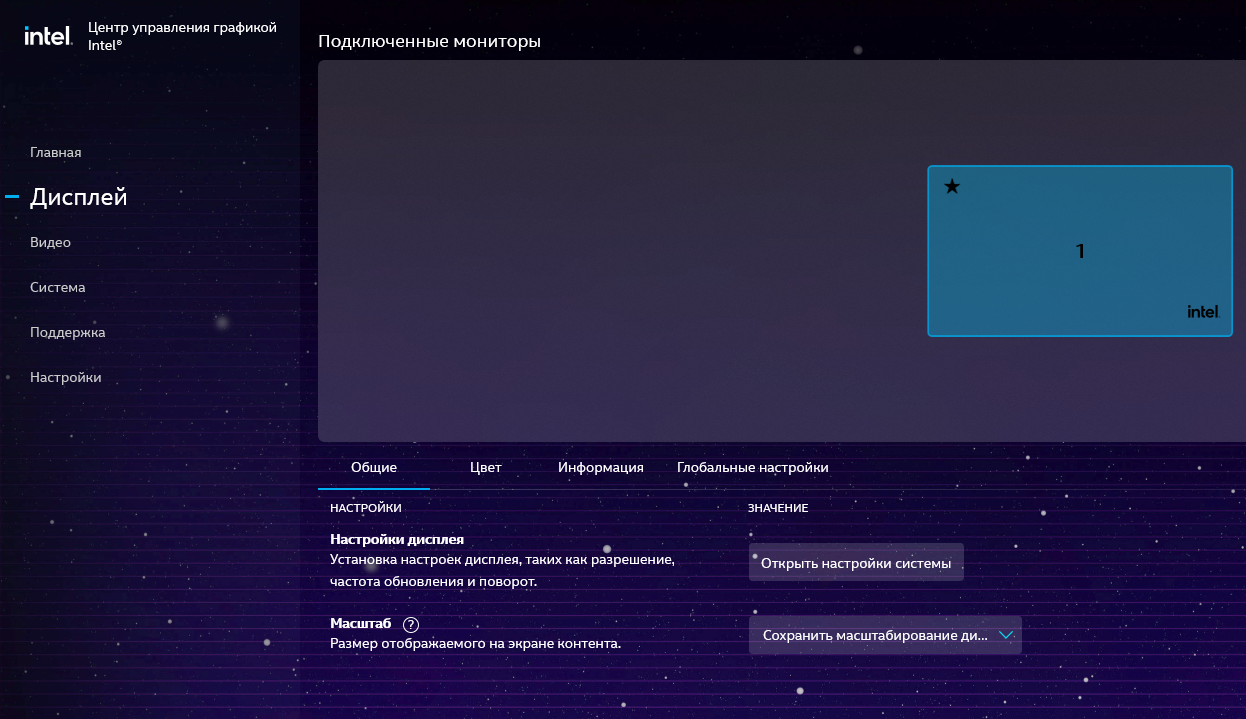This screenshot has height=719, width=1246.
Task: Click the Intel logo inside the monitor tile
Action: 1203,312
